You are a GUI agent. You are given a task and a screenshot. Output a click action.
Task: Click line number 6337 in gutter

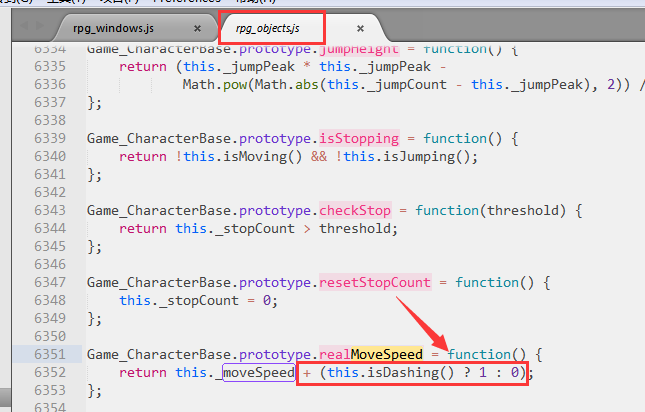coord(50,102)
